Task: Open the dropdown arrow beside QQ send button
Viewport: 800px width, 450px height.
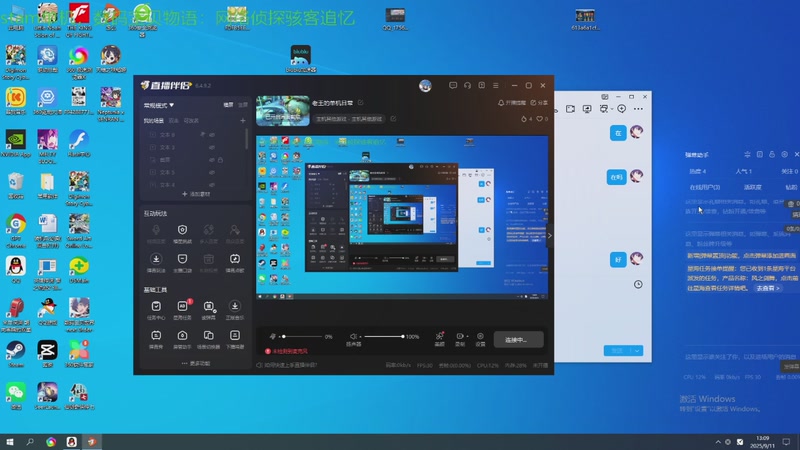Action: pos(637,351)
